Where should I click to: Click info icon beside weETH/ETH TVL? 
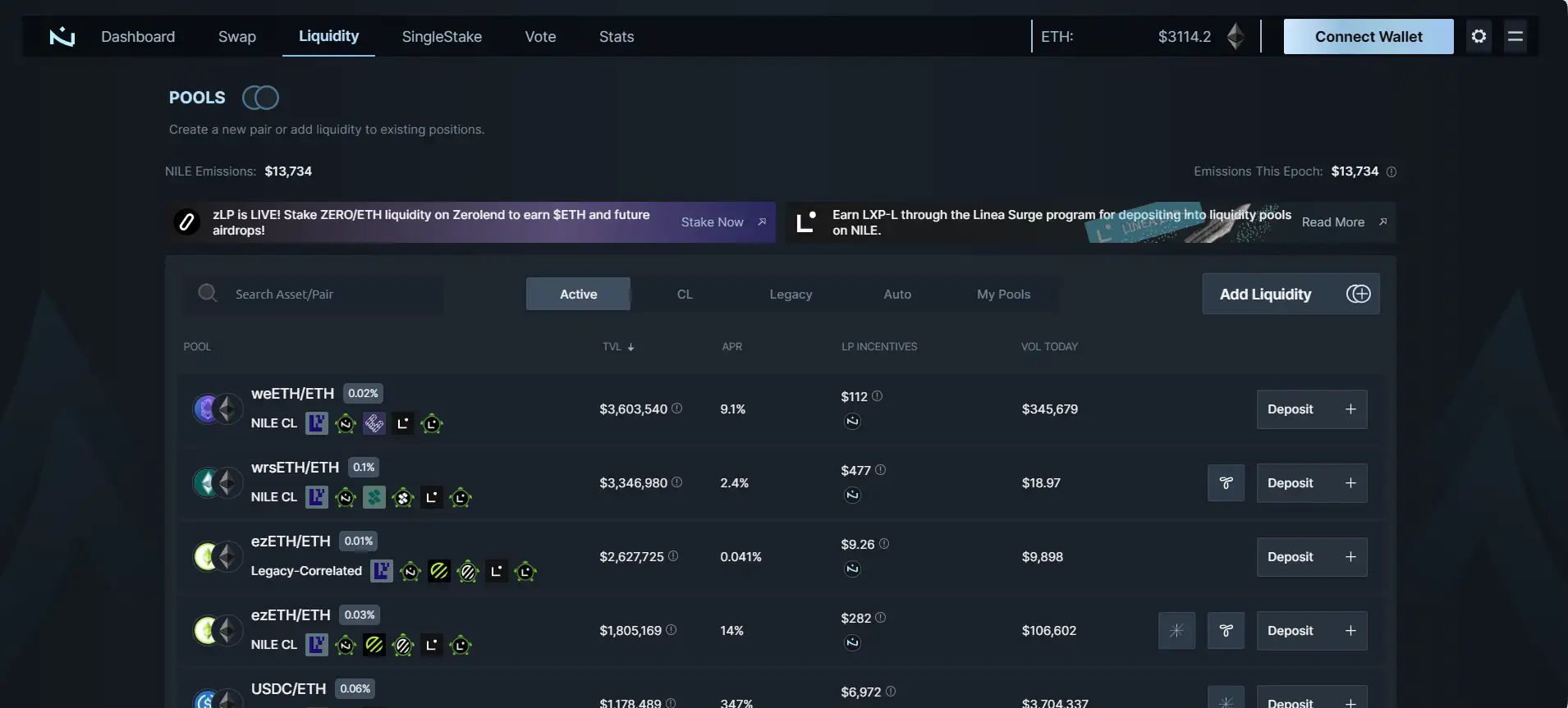(x=676, y=409)
